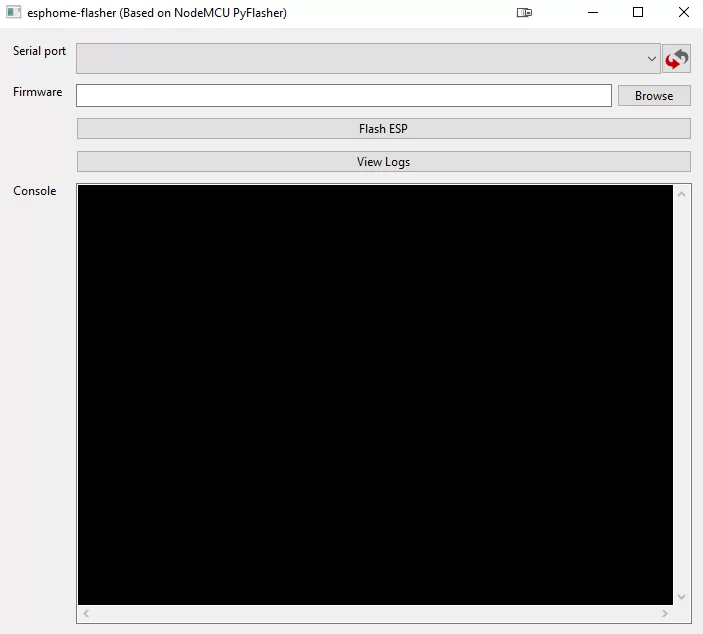703x634 pixels.
Task: Click the console vertical scrollbar track
Action: pos(682,394)
